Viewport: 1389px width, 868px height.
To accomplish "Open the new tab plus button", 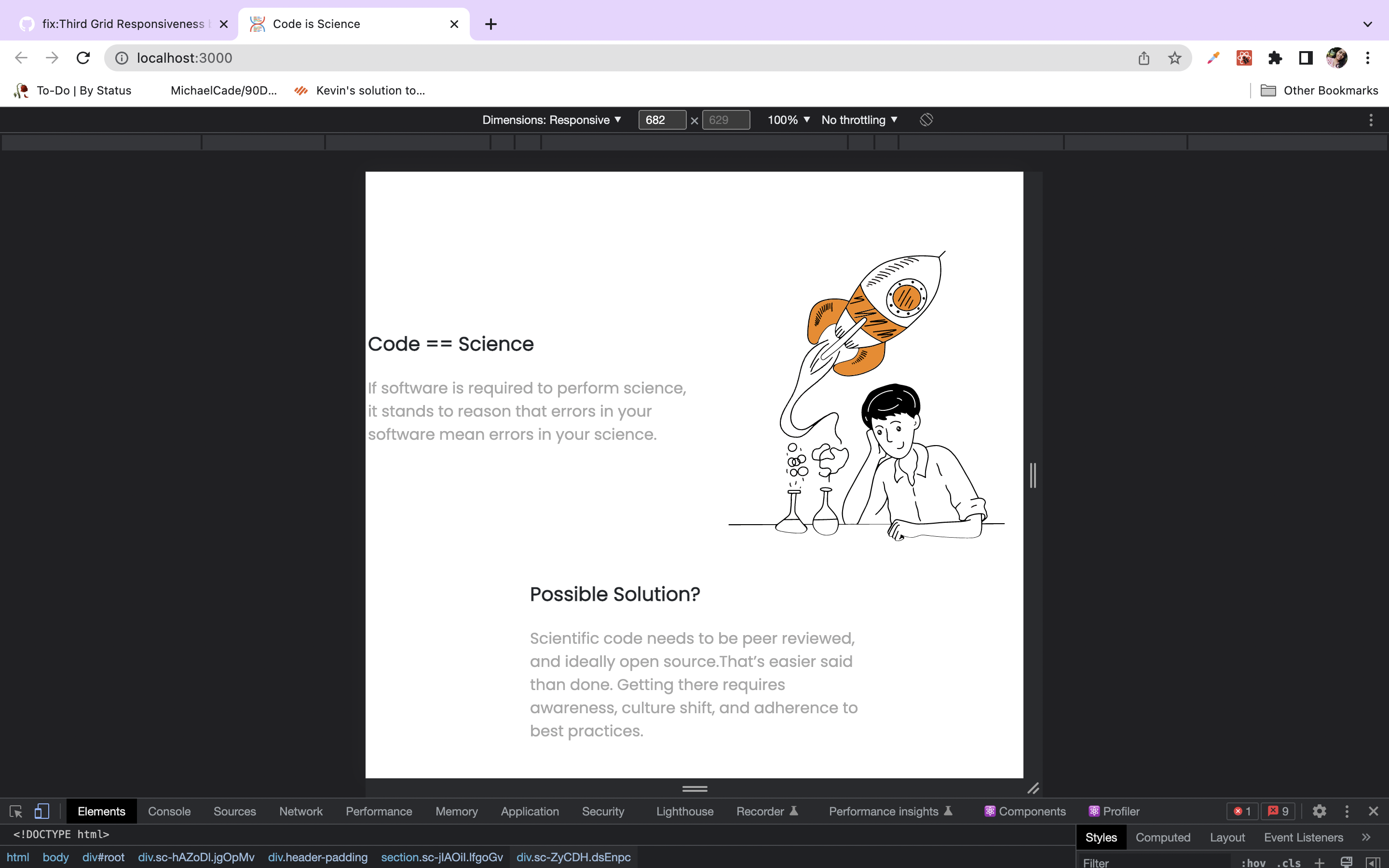I will [x=491, y=24].
